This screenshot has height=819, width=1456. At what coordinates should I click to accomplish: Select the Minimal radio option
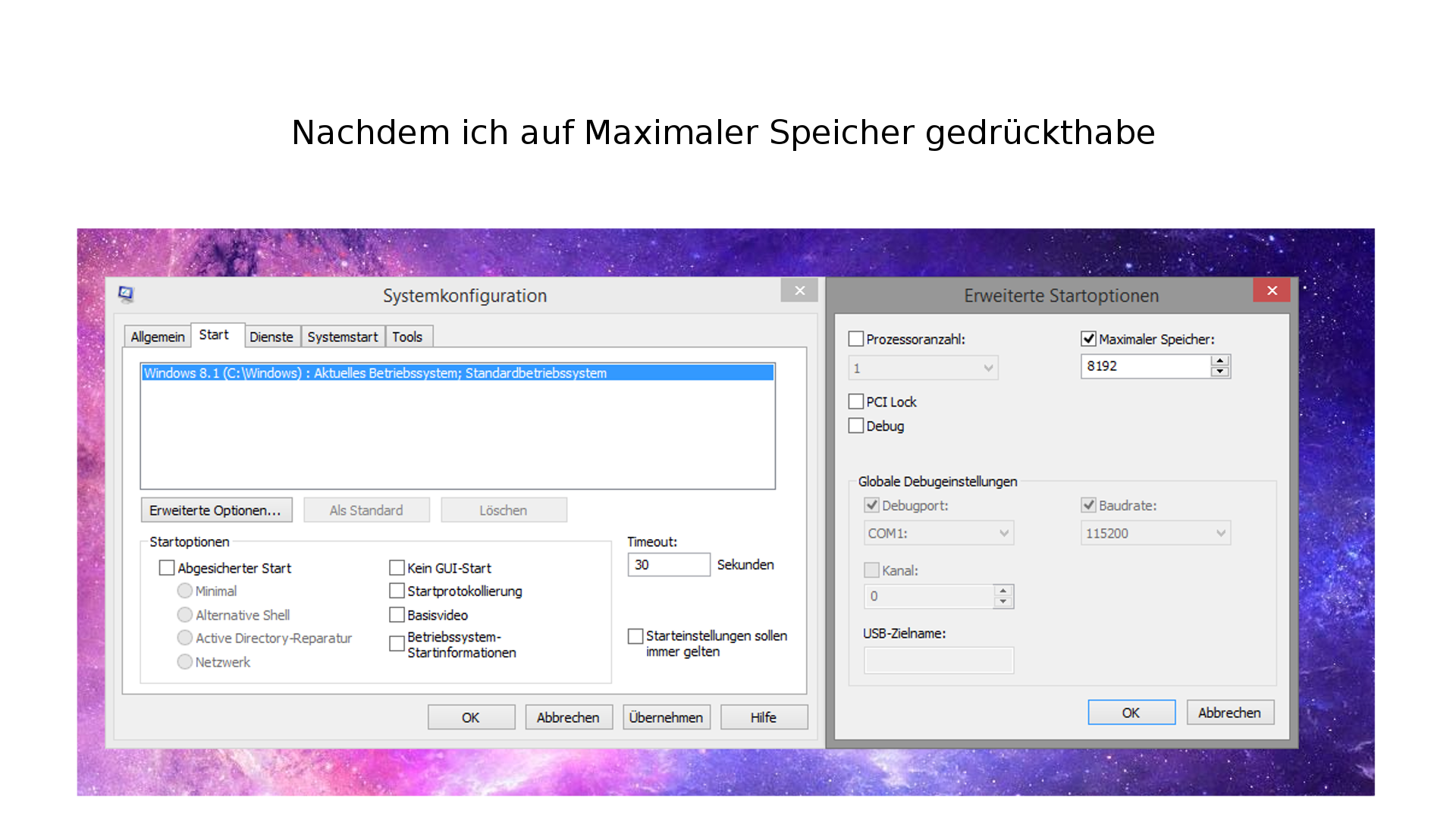tap(184, 591)
